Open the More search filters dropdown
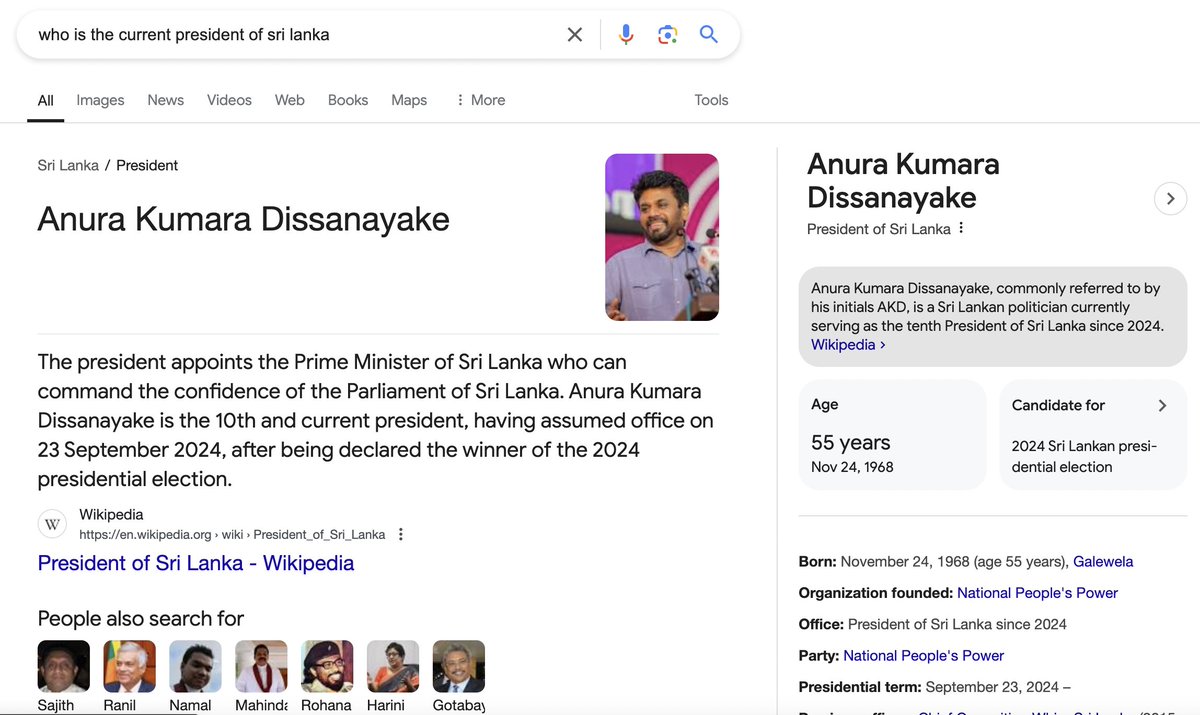 [x=480, y=100]
